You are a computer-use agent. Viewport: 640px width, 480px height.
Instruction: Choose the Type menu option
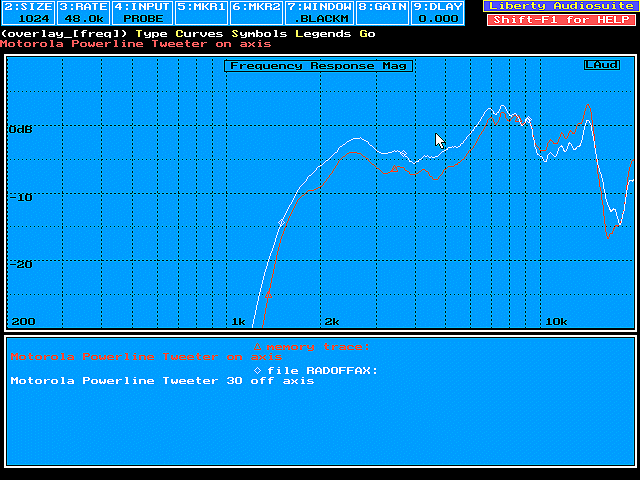(x=151, y=34)
